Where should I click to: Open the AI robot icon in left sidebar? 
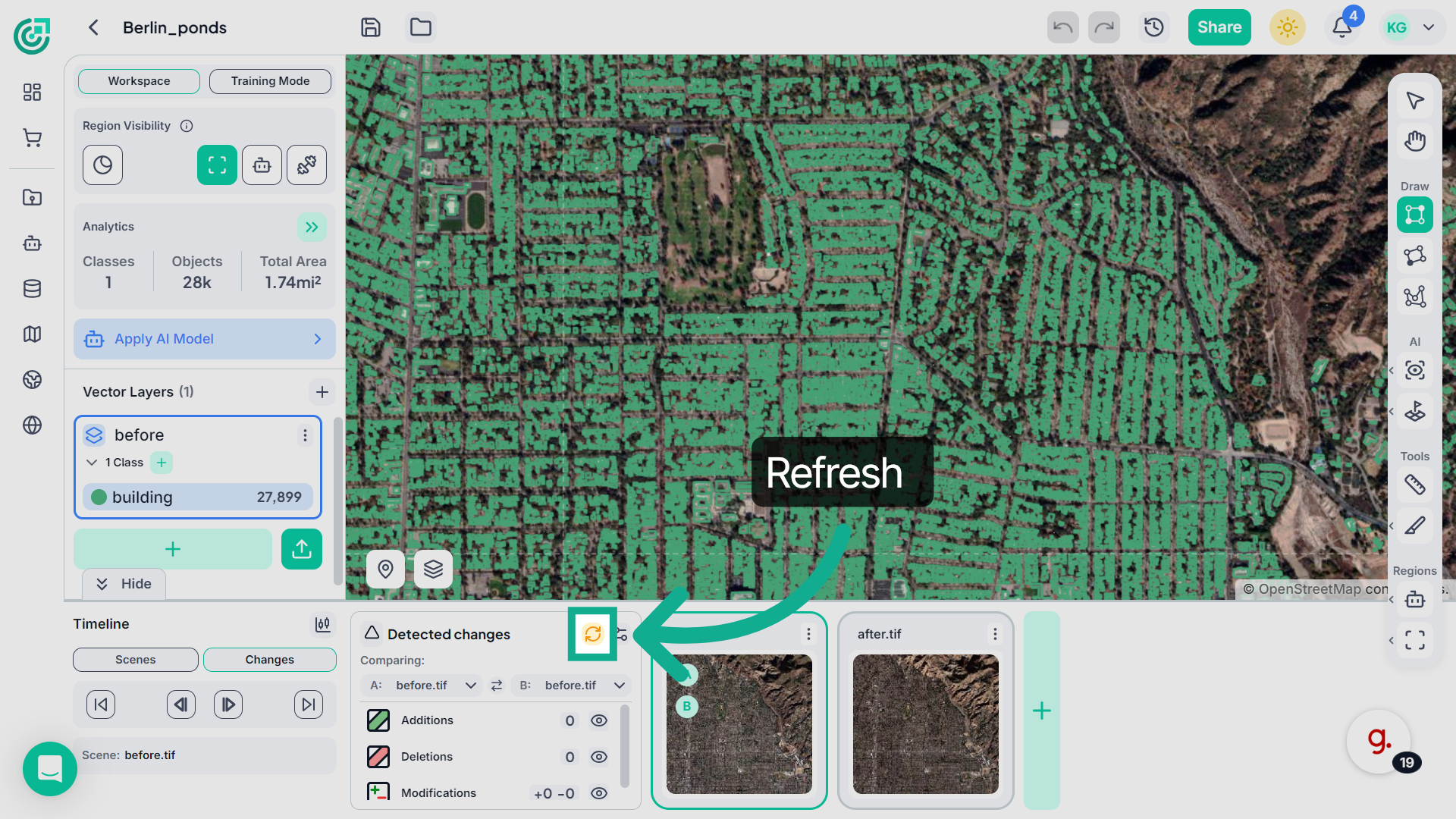[32, 243]
